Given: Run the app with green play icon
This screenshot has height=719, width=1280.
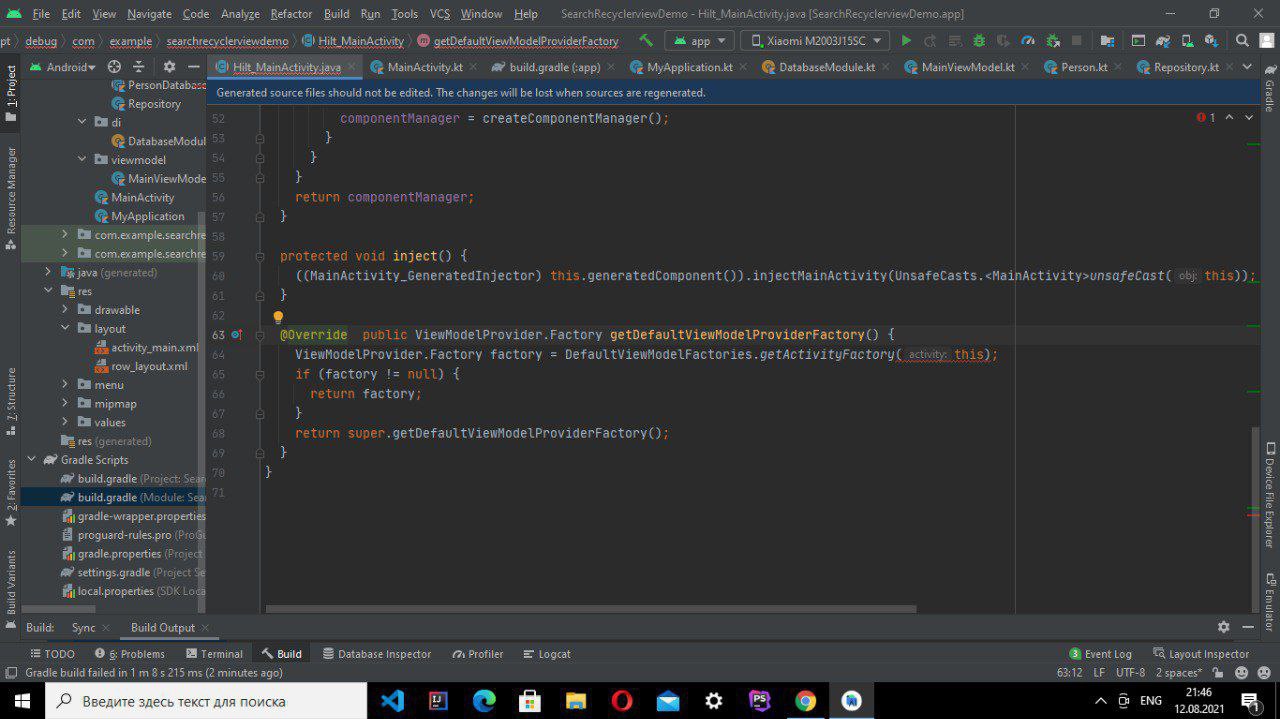Looking at the screenshot, I should pyautogui.click(x=906, y=41).
